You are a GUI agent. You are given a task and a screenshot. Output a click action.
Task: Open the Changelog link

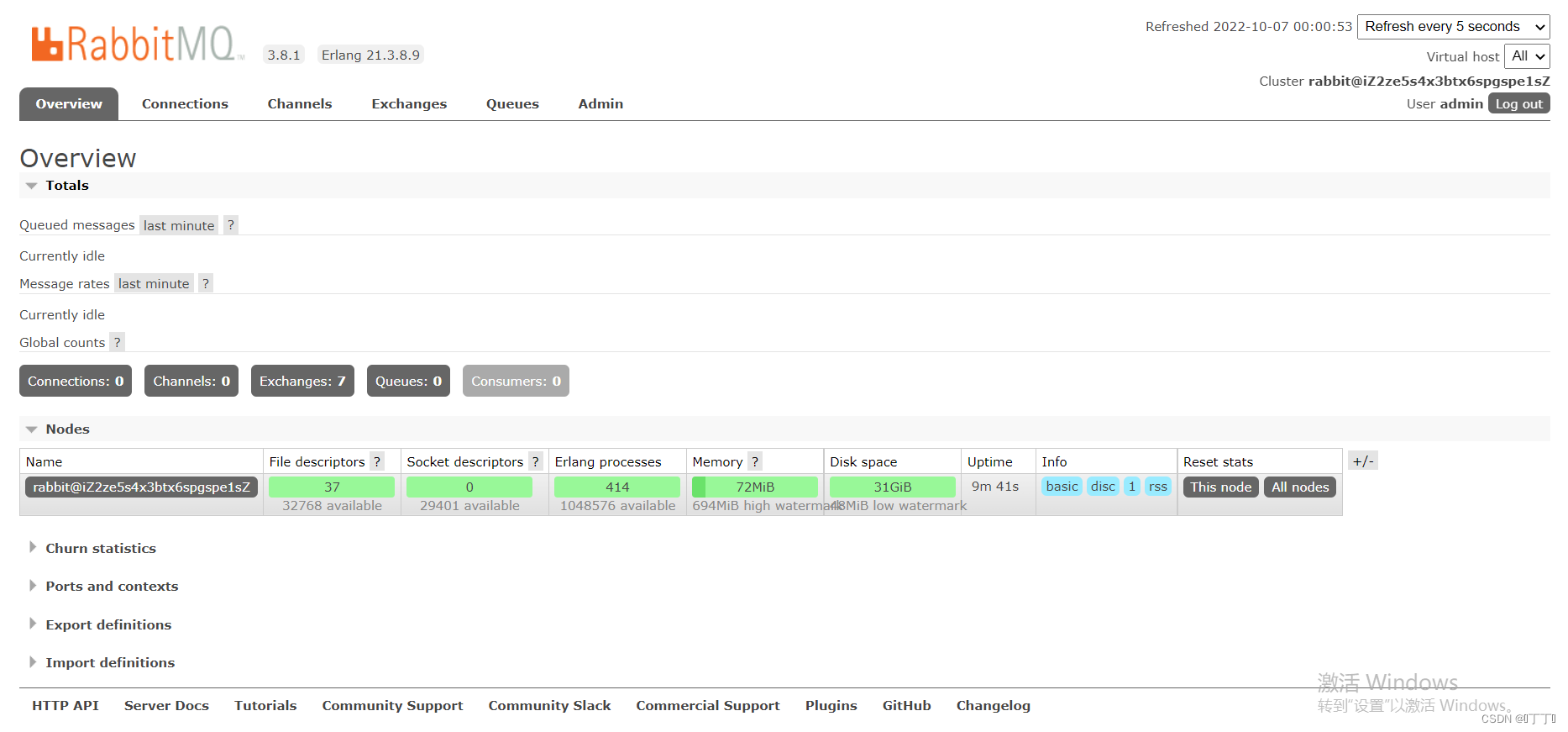coord(994,706)
